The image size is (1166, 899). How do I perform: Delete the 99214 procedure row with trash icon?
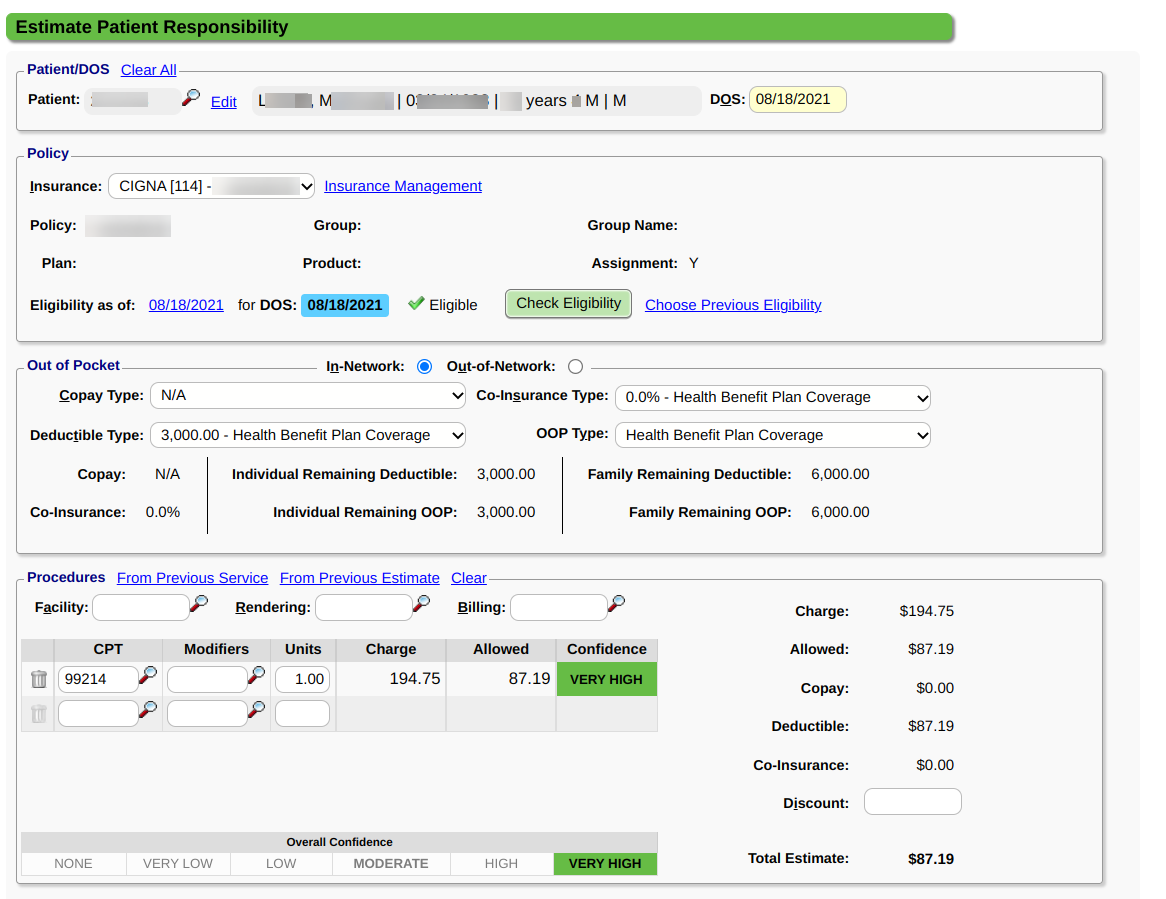pos(39,679)
